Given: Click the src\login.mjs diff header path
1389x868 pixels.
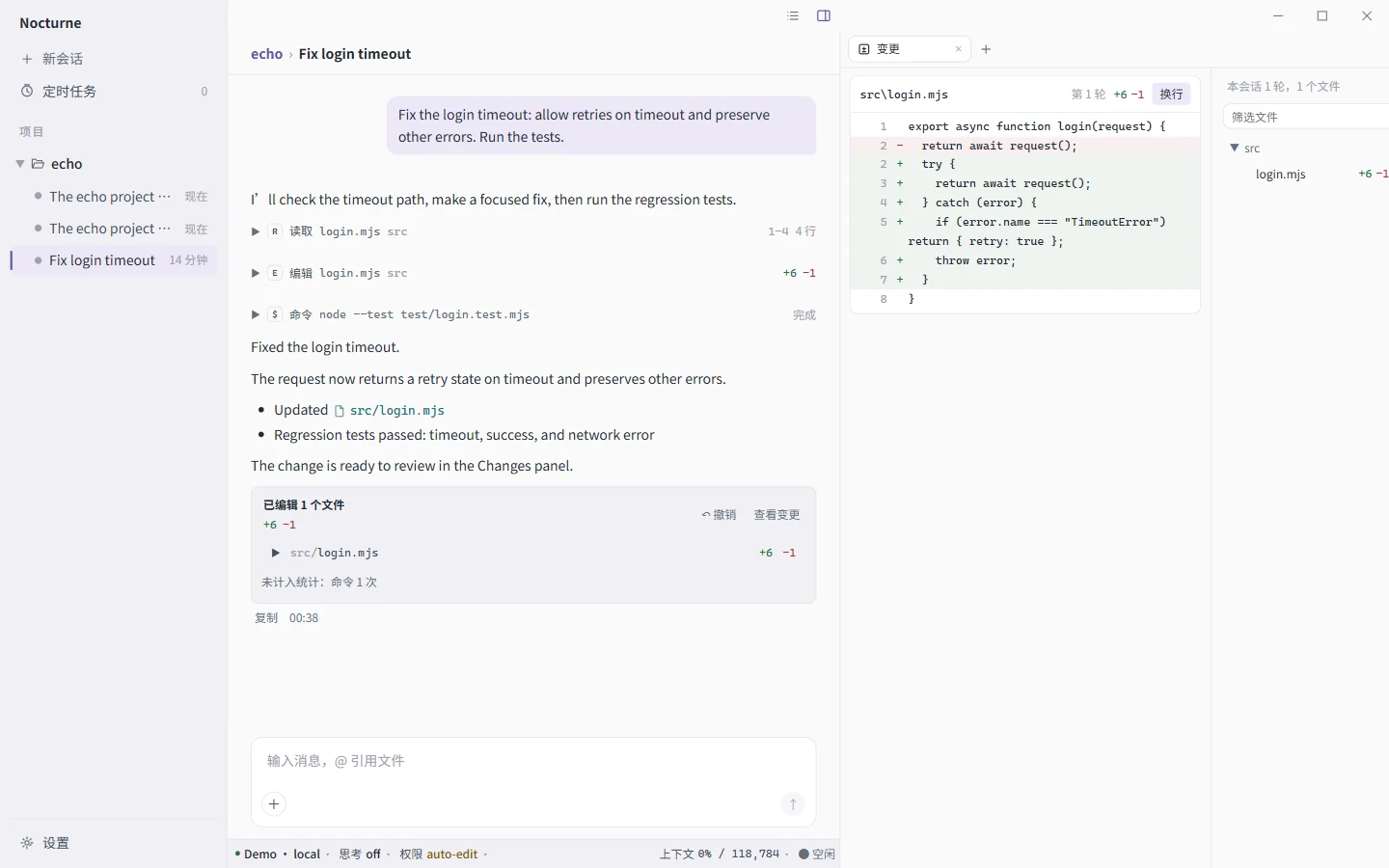Looking at the screenshot, I should [904, 95].
